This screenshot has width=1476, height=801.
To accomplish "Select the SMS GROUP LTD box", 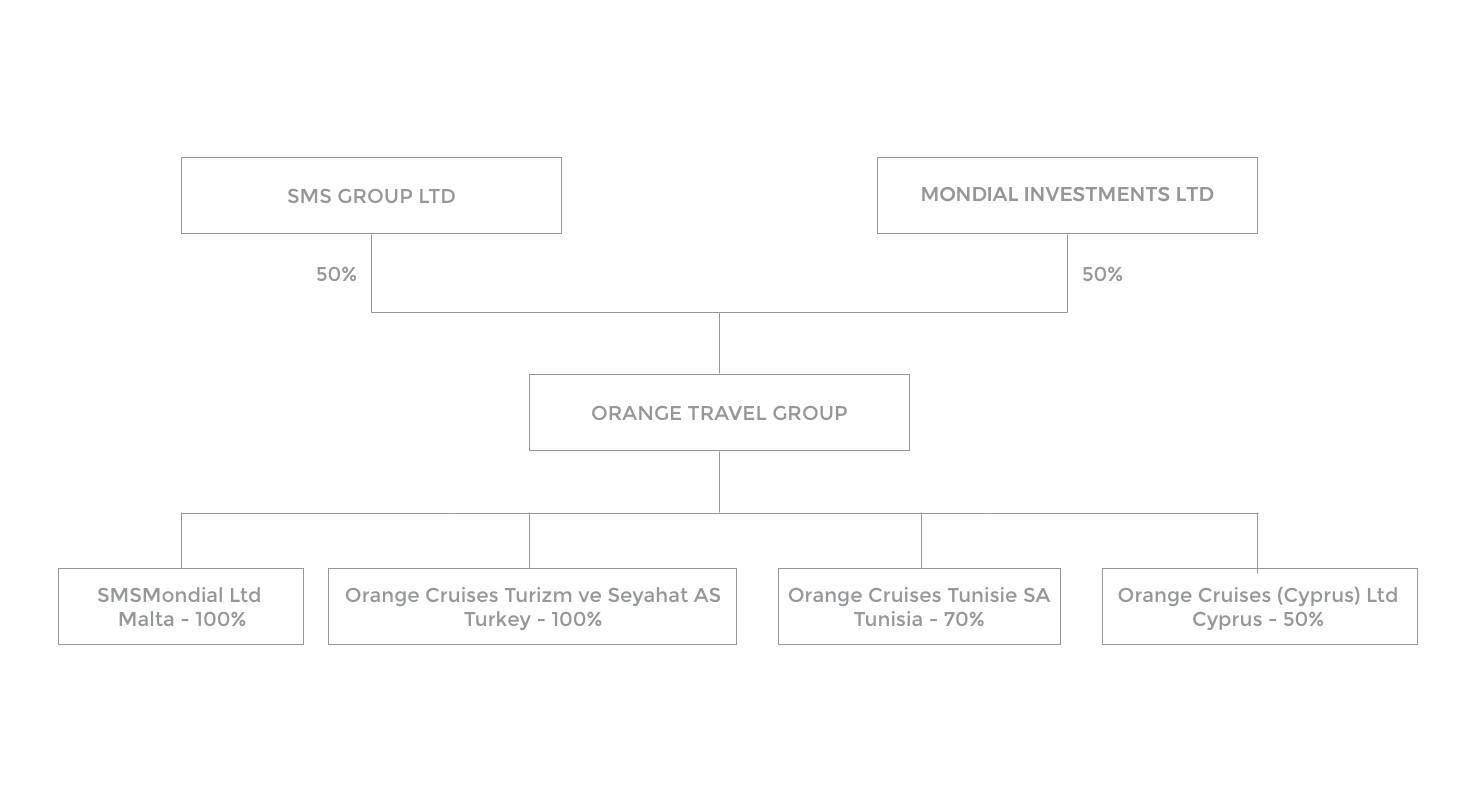I will [x=371, y=195].
